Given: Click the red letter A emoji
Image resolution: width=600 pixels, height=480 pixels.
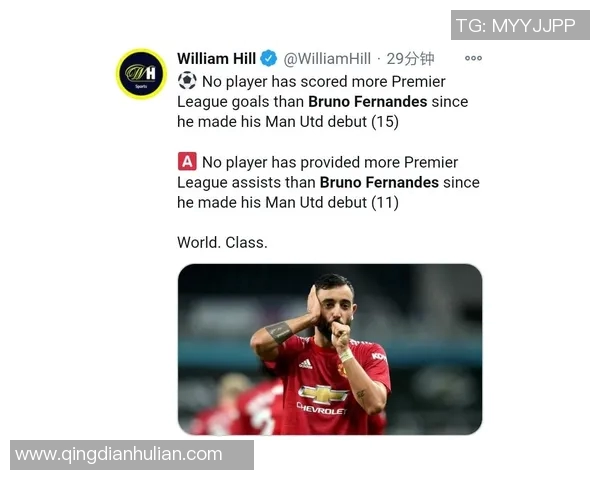Looking at the screenshot, I should click(187, 162).
